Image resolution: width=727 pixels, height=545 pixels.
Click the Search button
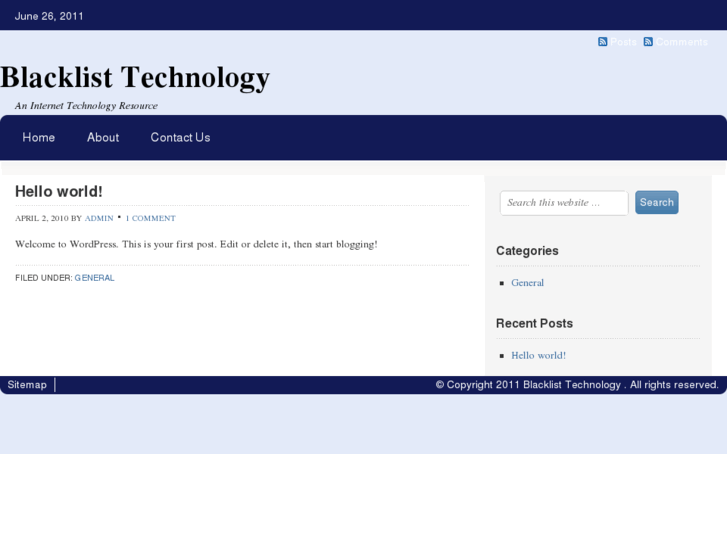coord(657,202)
